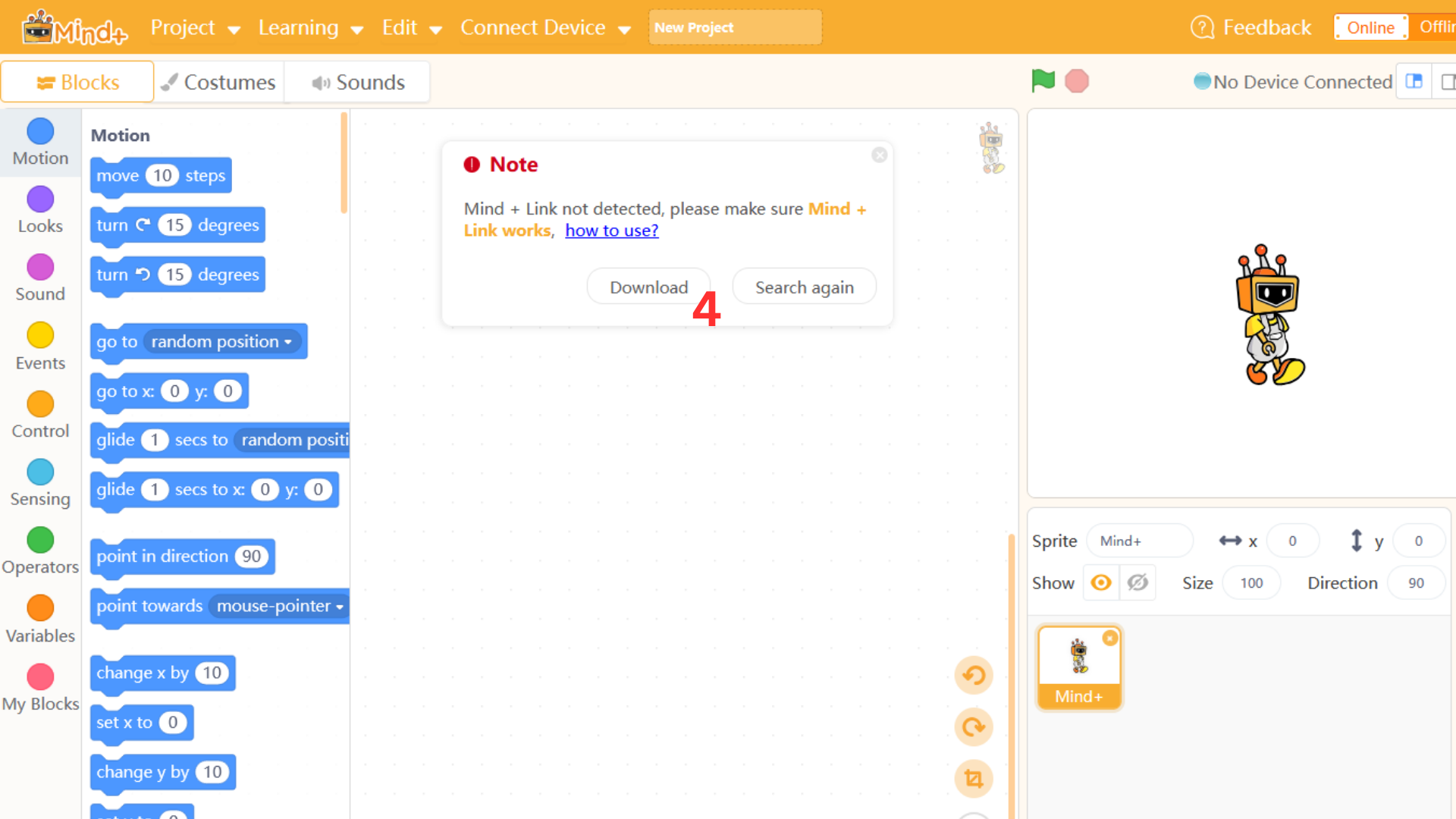Click the Download button in Note dialog
This screenshot has height=819, width=1456.
click(x=649, y=287)
